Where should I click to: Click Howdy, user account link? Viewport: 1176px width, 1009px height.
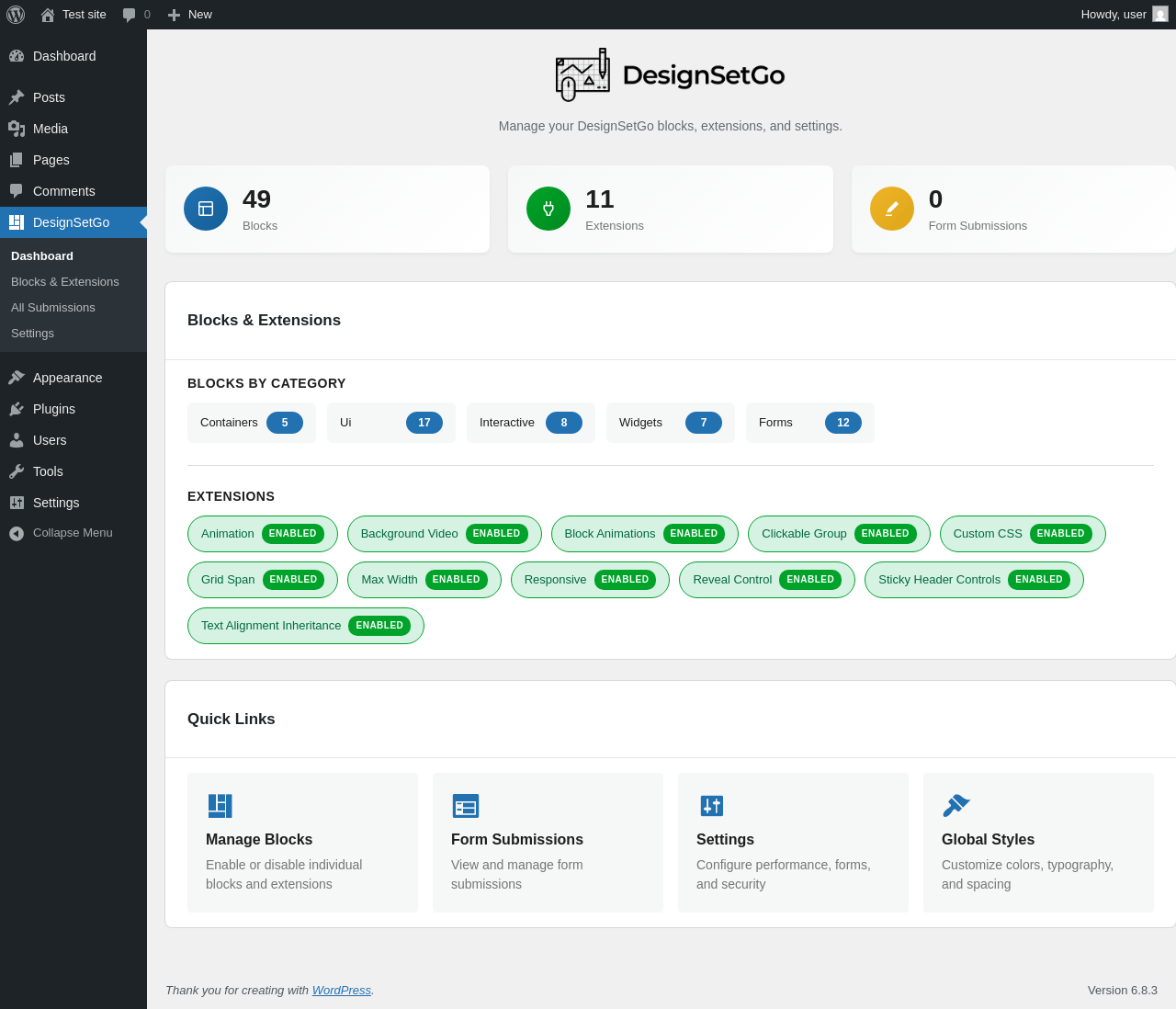pos(1125,15)
